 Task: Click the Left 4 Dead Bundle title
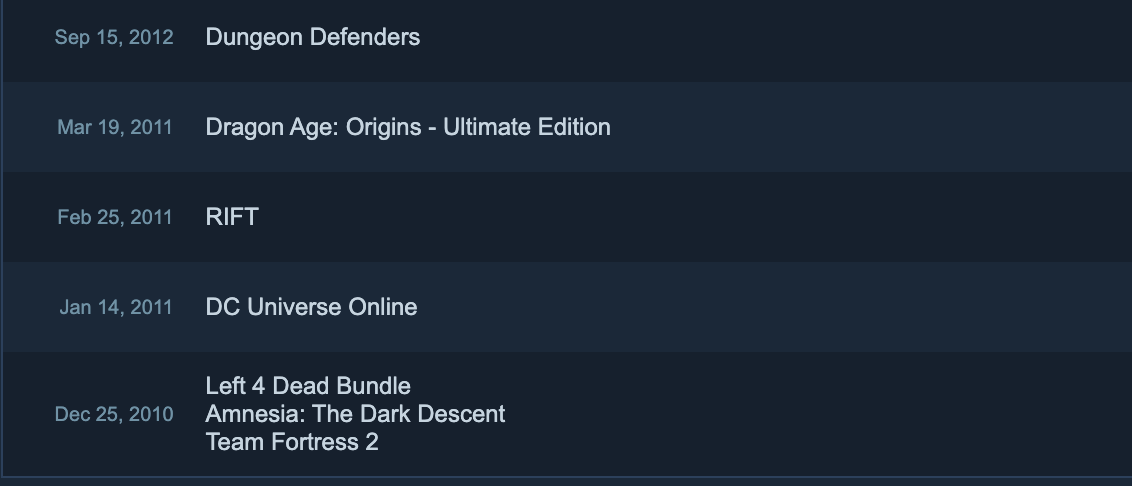pos(308,386)
